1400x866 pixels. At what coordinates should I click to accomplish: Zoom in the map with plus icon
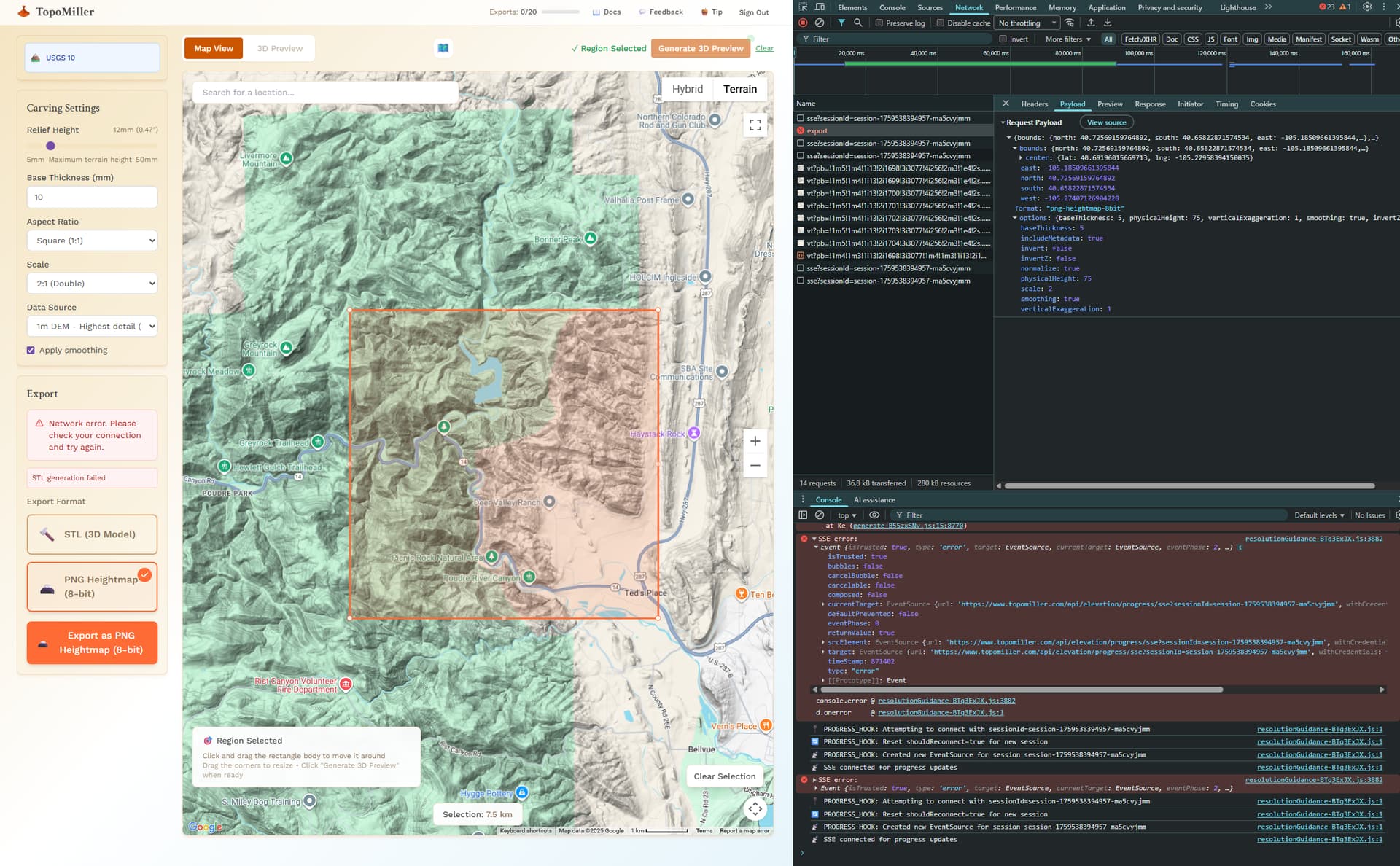[x=755, y=441]
